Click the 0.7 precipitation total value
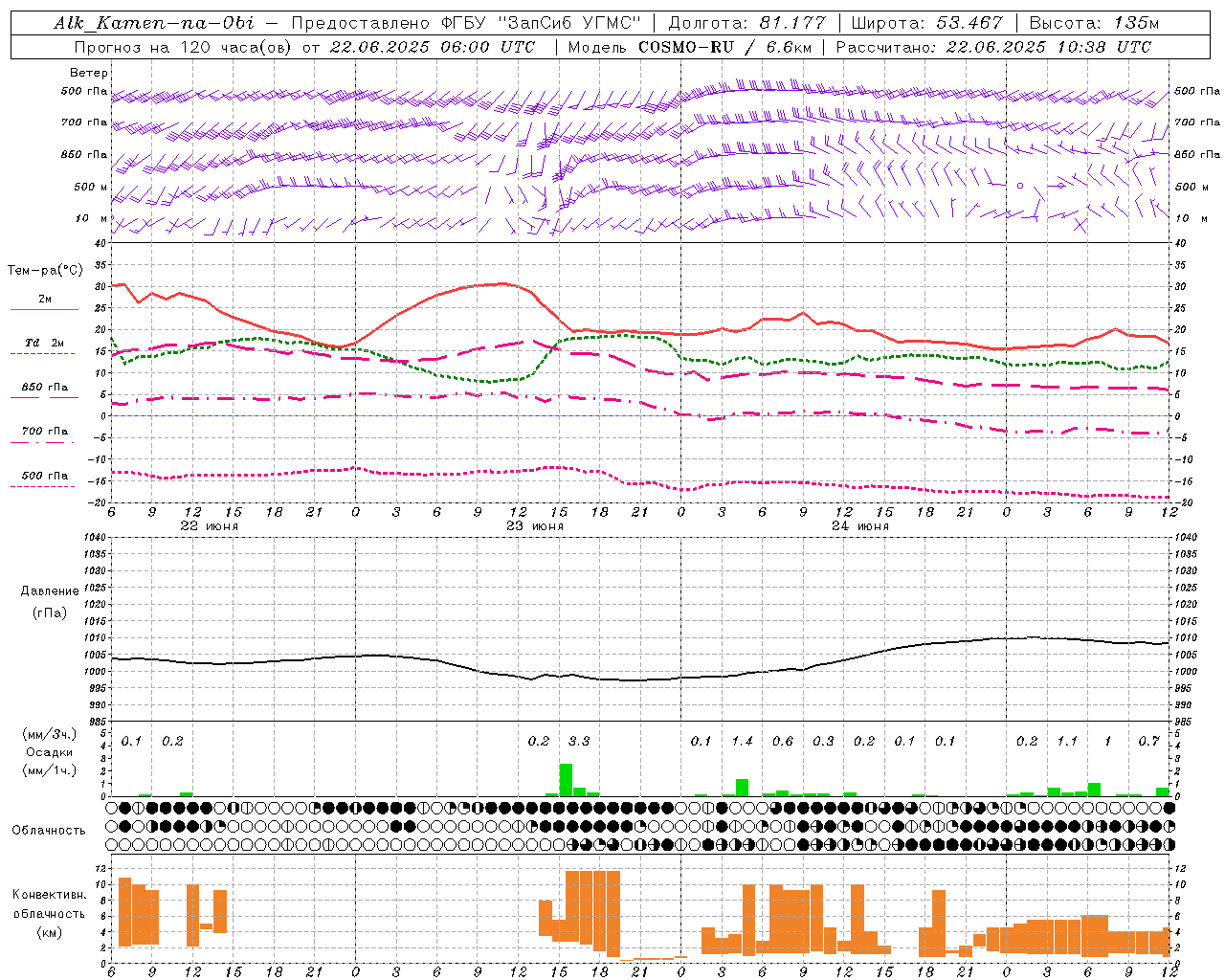 [x=1148, y=742]
